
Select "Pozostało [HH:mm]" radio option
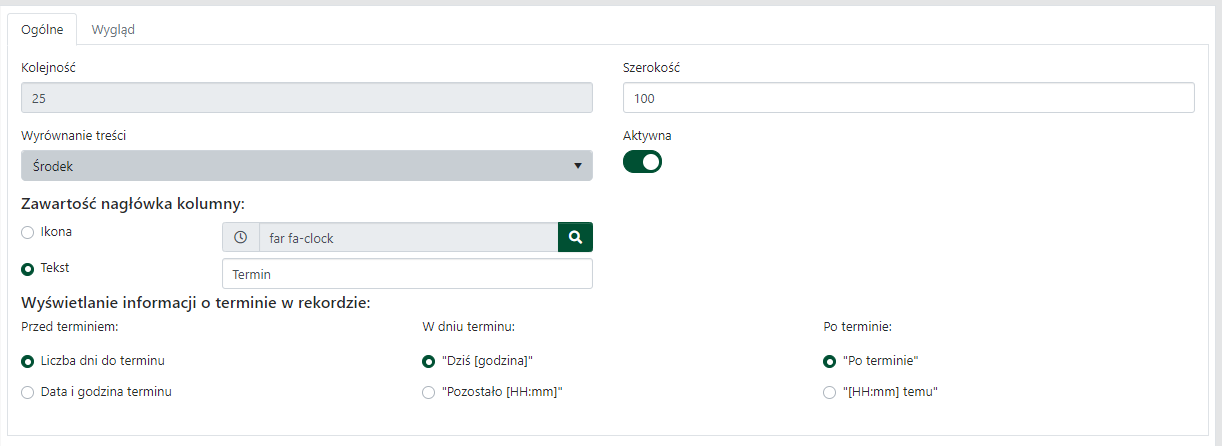pos(429,393)
